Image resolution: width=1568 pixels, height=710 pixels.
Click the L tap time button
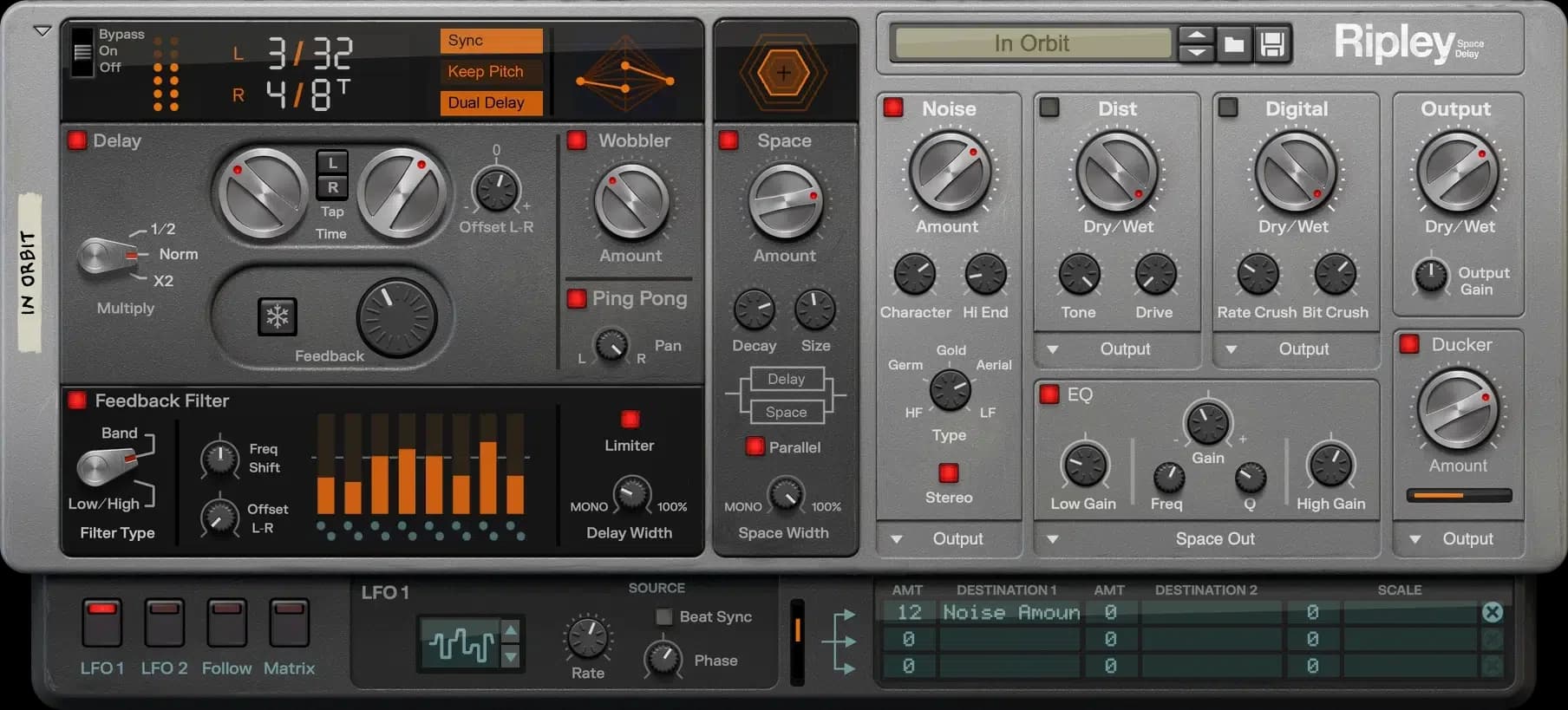pos(332,163)
